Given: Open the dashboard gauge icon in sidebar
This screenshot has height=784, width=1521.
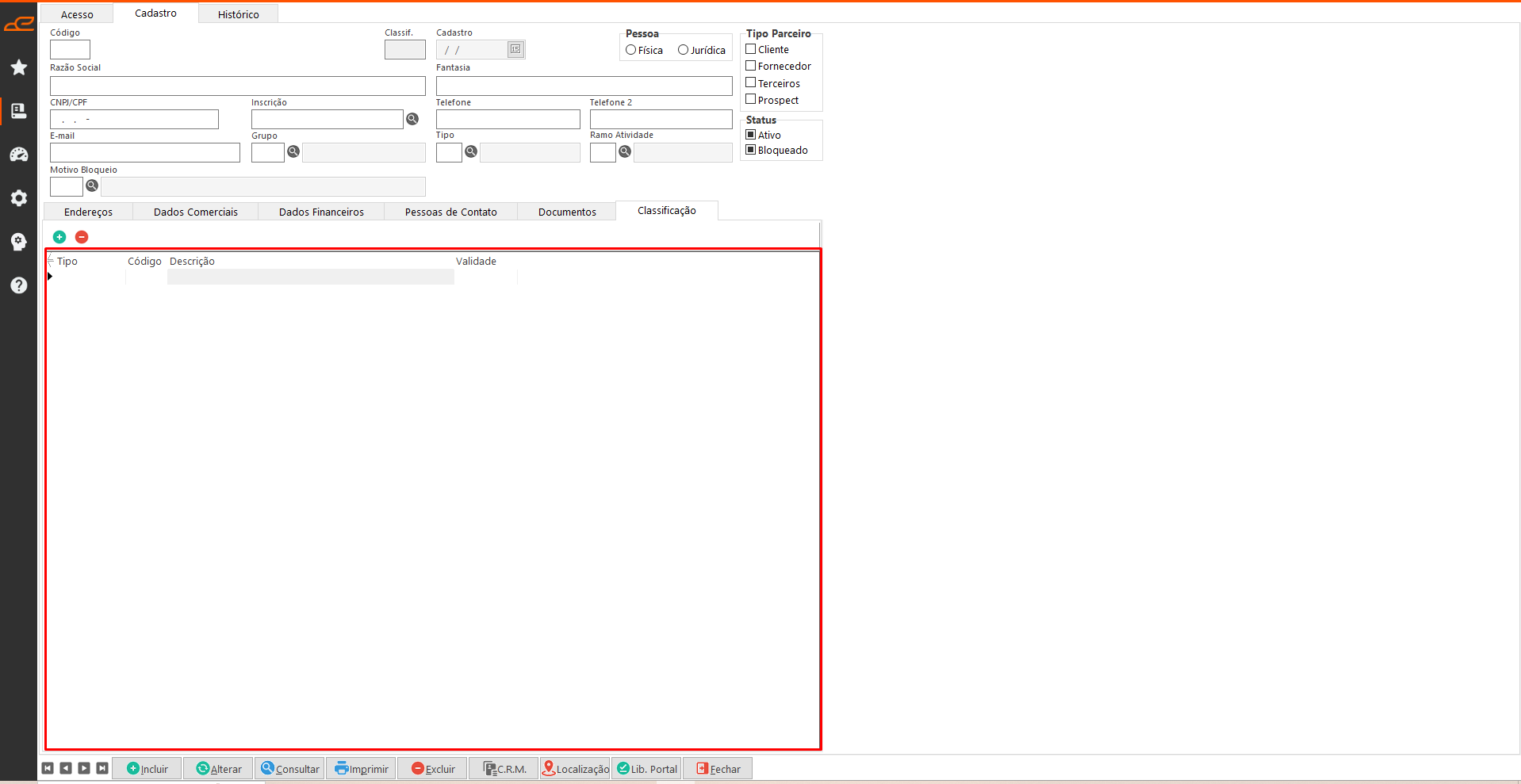Looking at the screenshot, I should point(19,155).
